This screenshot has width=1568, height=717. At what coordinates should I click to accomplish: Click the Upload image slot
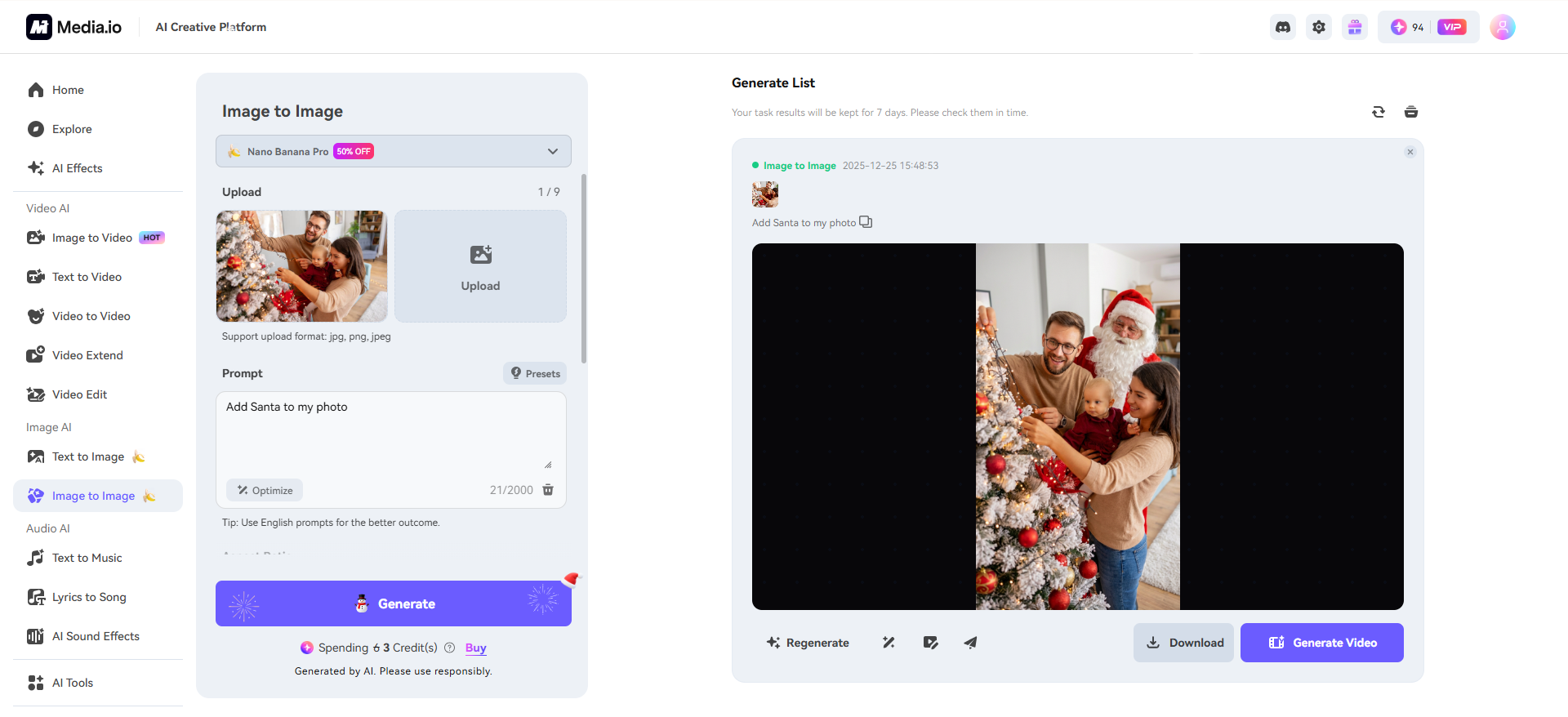(x=480, y=266)
